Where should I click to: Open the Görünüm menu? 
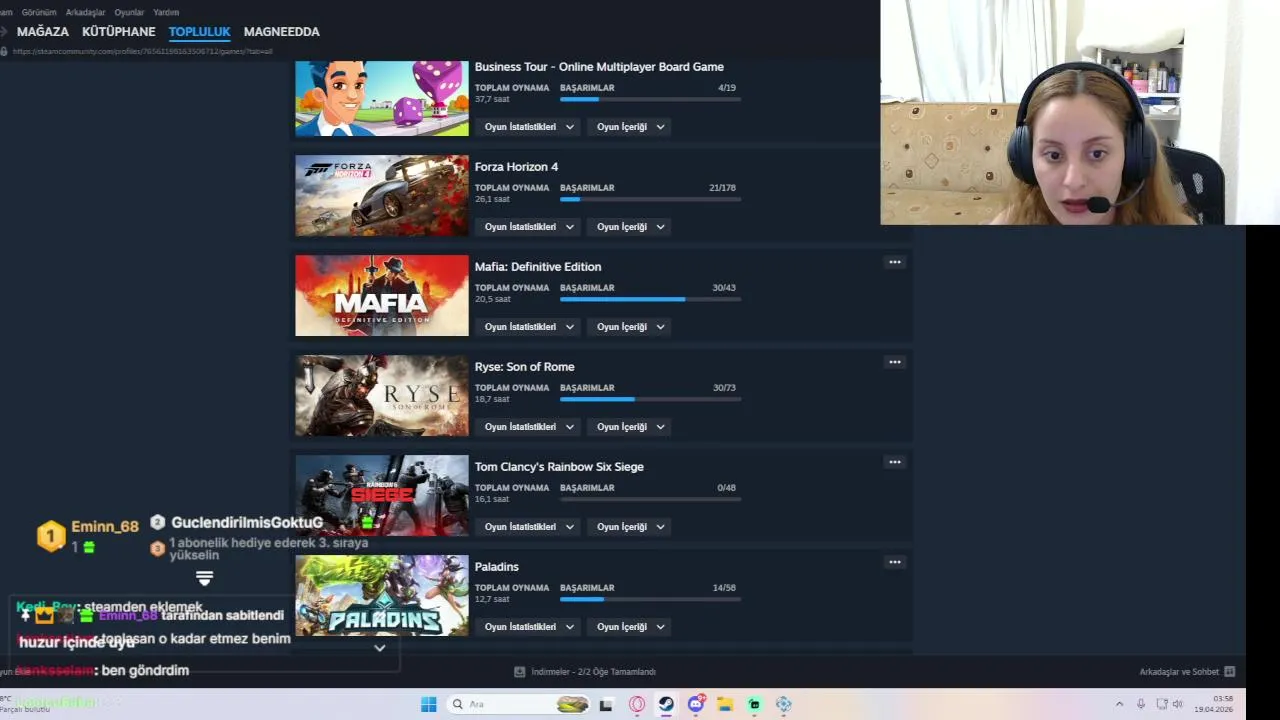[39, 12]
